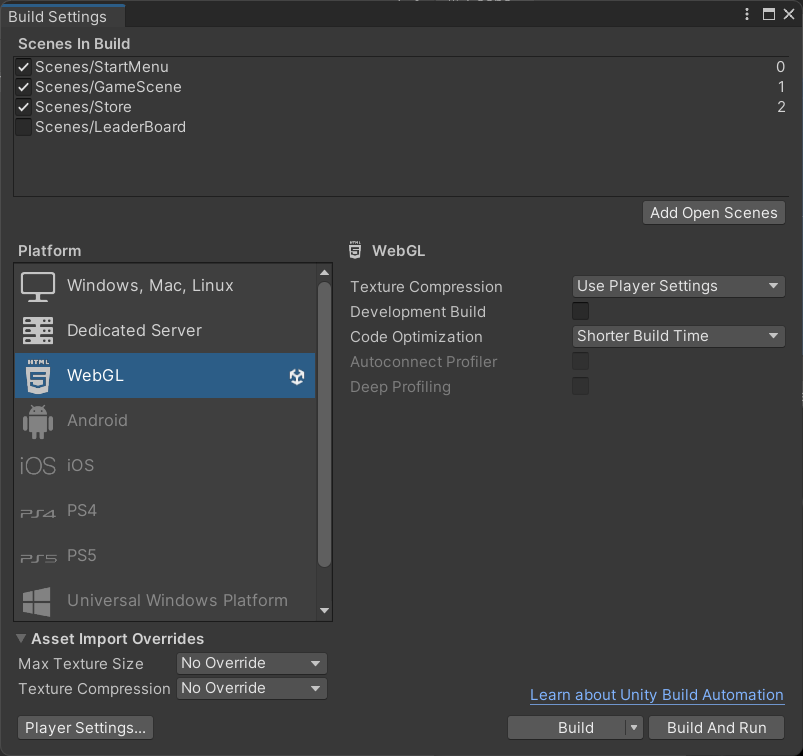The height and width of the screenshot is (756, 803).
Task: Click the PS5 logo icon
Action: [38, 558]
